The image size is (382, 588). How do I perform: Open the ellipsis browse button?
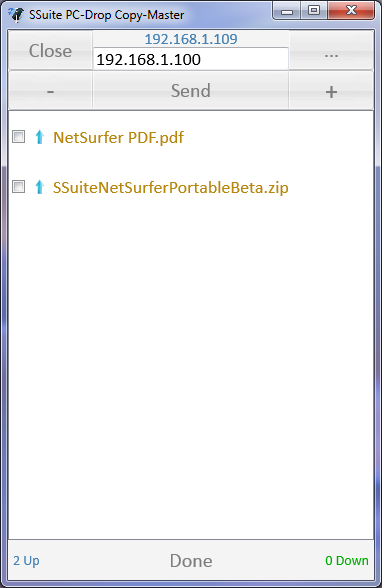coord(331,50)
